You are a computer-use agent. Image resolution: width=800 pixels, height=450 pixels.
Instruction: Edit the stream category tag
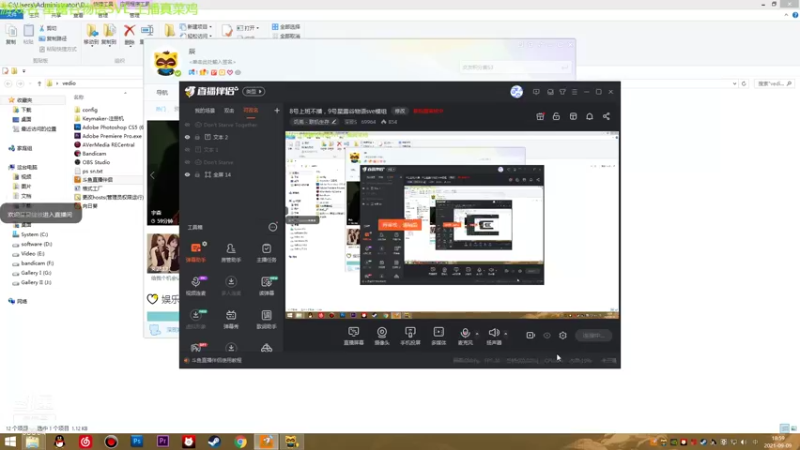pyautogui.click(x=314, y=122)
